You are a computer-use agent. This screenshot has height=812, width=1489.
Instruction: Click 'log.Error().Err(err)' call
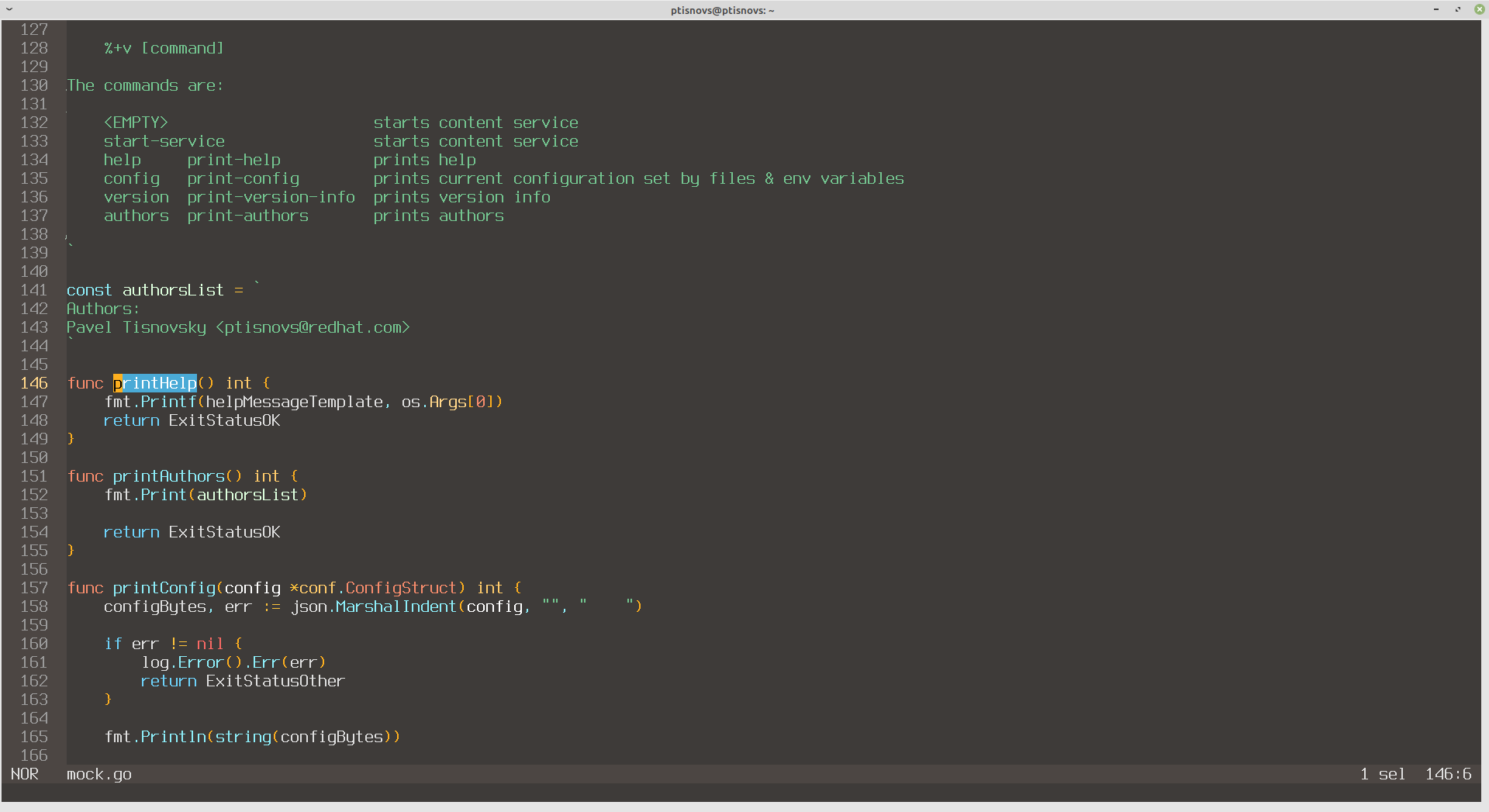click(234, 662)
